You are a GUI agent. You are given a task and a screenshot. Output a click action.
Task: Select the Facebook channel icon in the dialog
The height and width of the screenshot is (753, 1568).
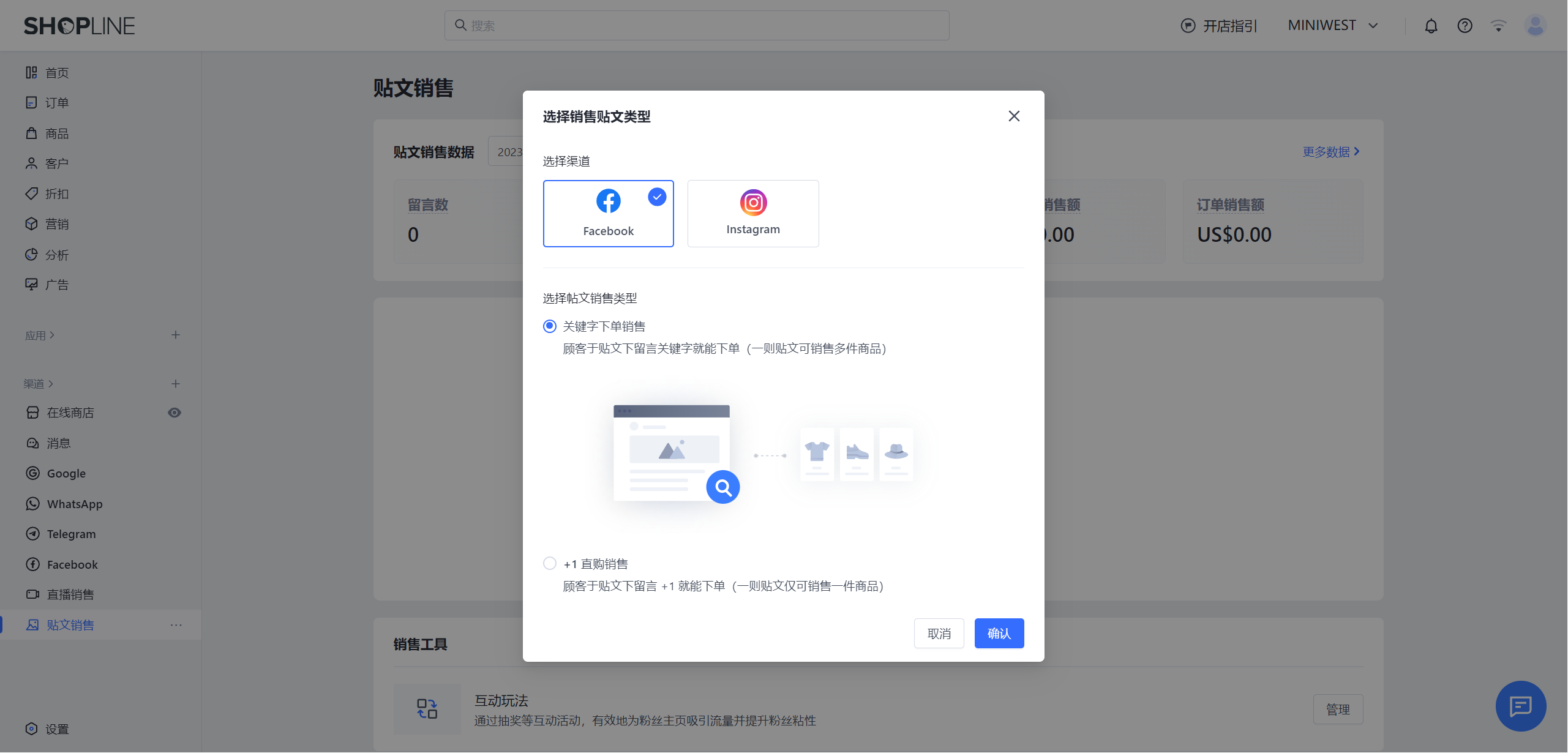pyautogui.click(x=608, y=201)
